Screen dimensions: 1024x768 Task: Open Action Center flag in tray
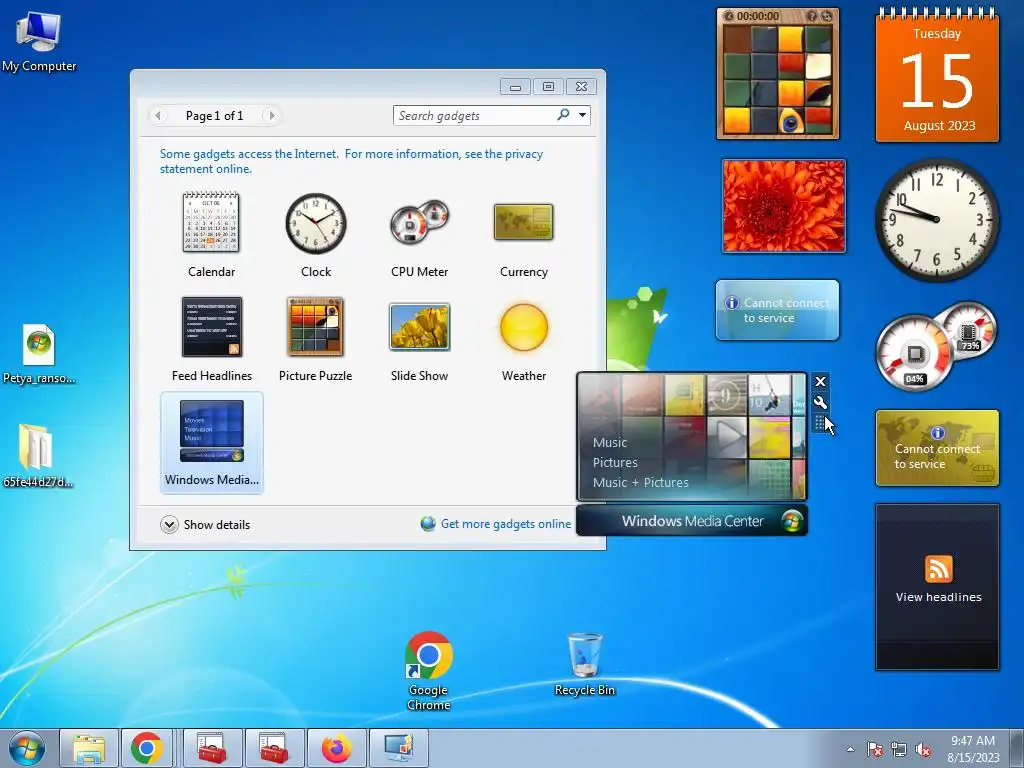pos(875,749)
